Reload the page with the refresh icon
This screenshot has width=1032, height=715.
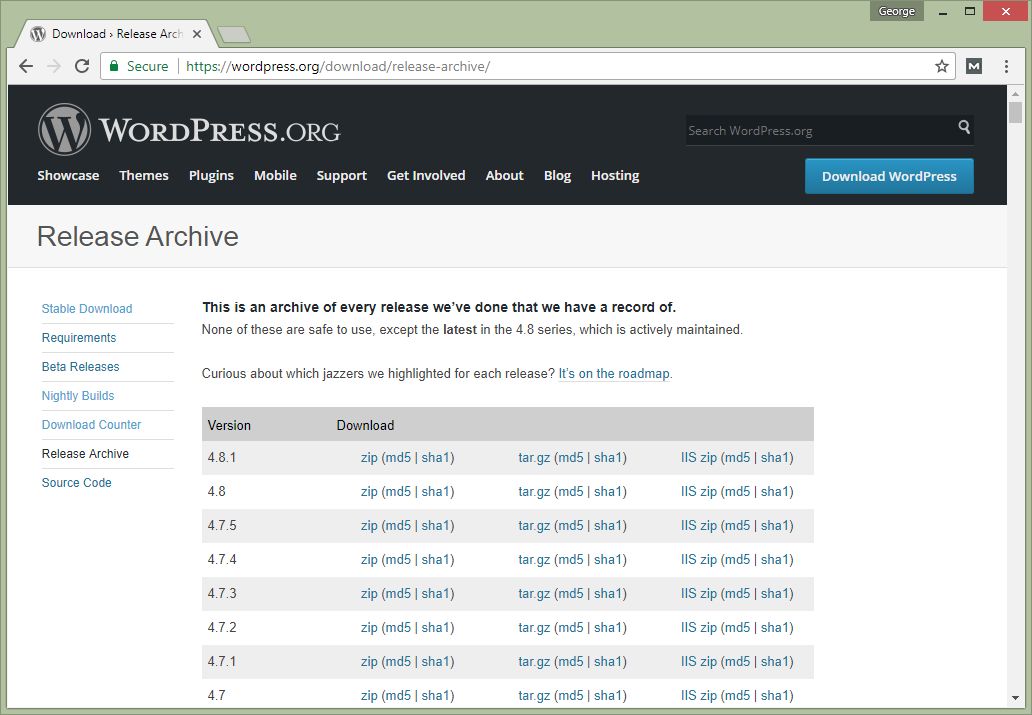pyautogui.click(x=82, y=66)
